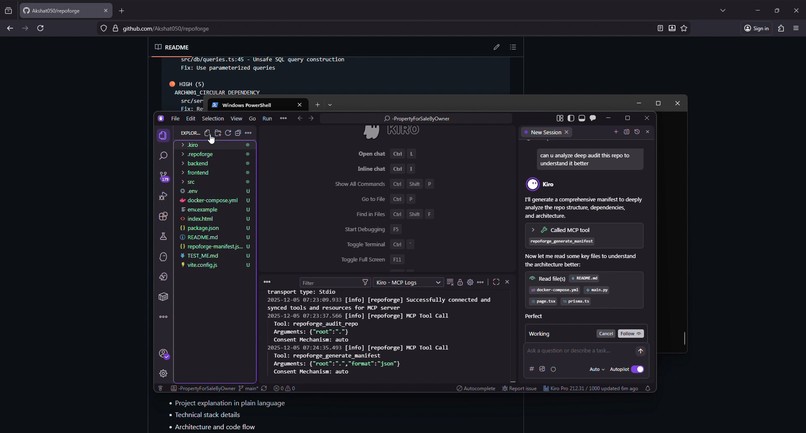Open the Auto model dropdown
The height and width of the screenshot is (433, 806).
pyautogui.click(x=596, y=369)
